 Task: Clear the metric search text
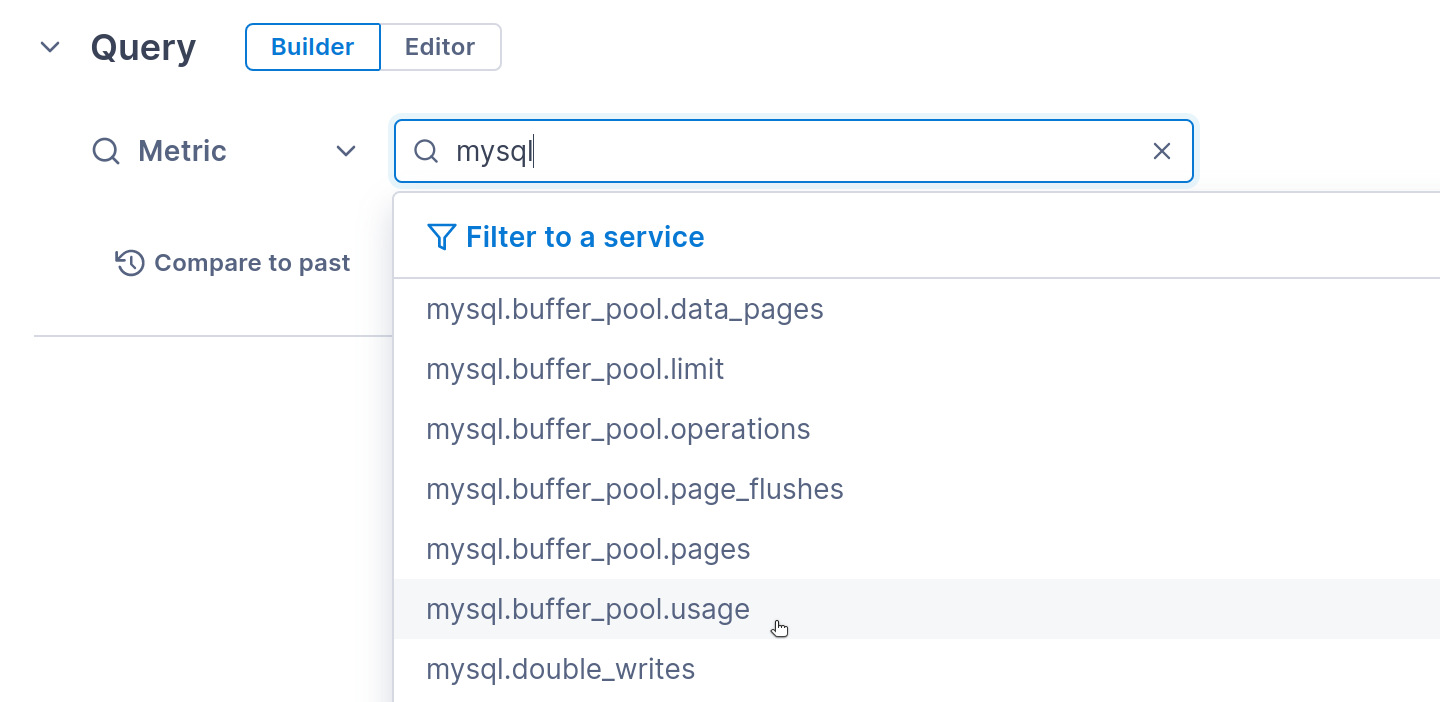click(x=1161, y=151)
